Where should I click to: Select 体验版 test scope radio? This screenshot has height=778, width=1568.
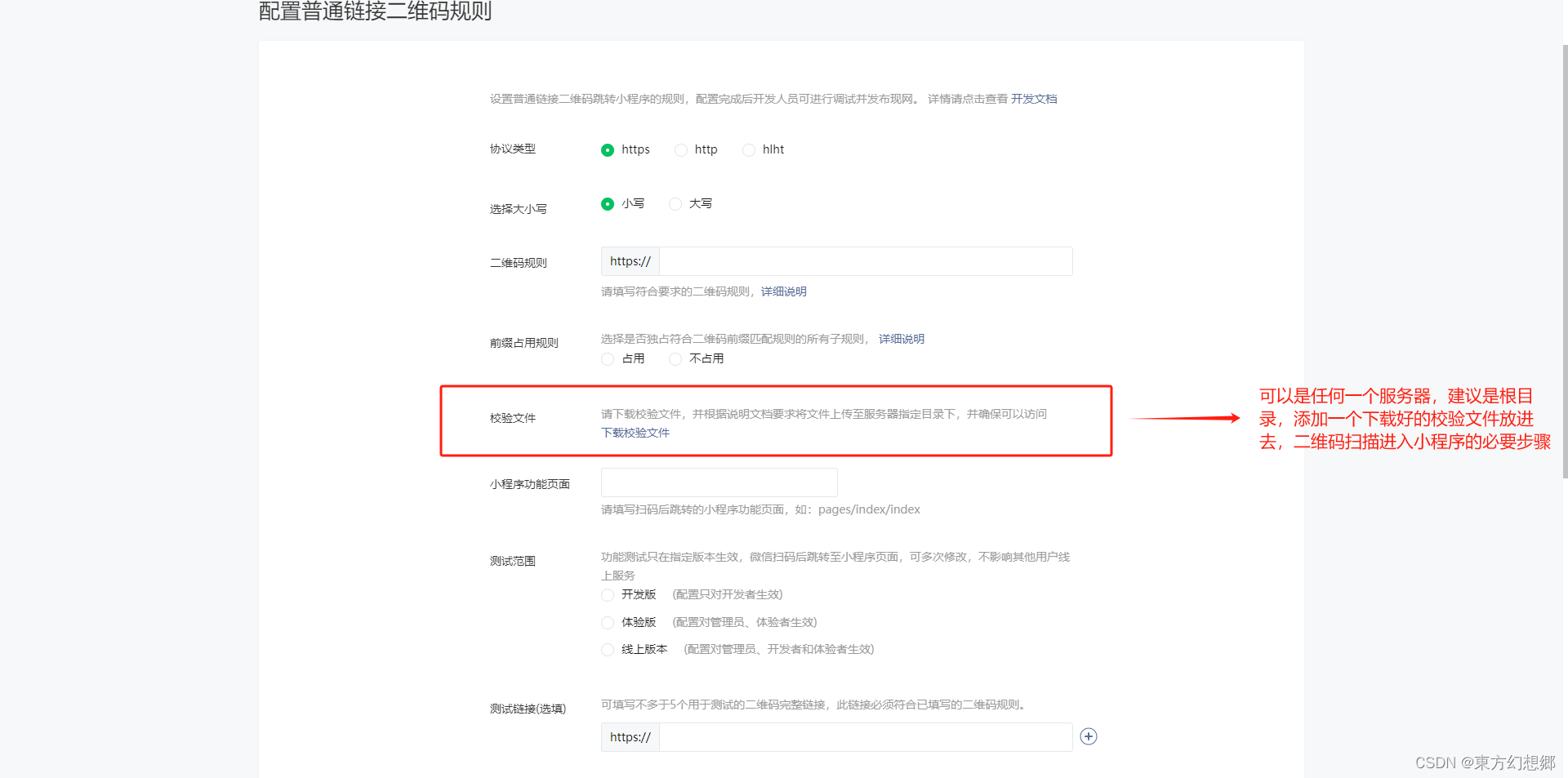coord(608,623)
